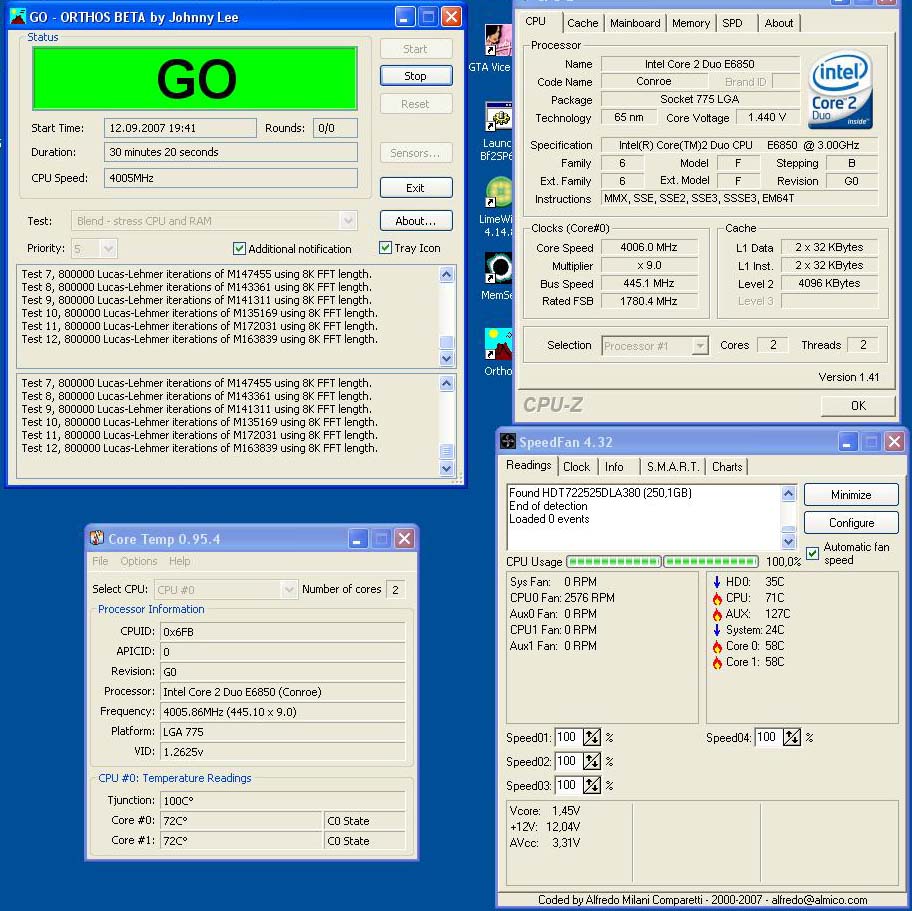912x911 pixels.
Task: Open the Help menu in Core Temp
Action: point(180,561)
